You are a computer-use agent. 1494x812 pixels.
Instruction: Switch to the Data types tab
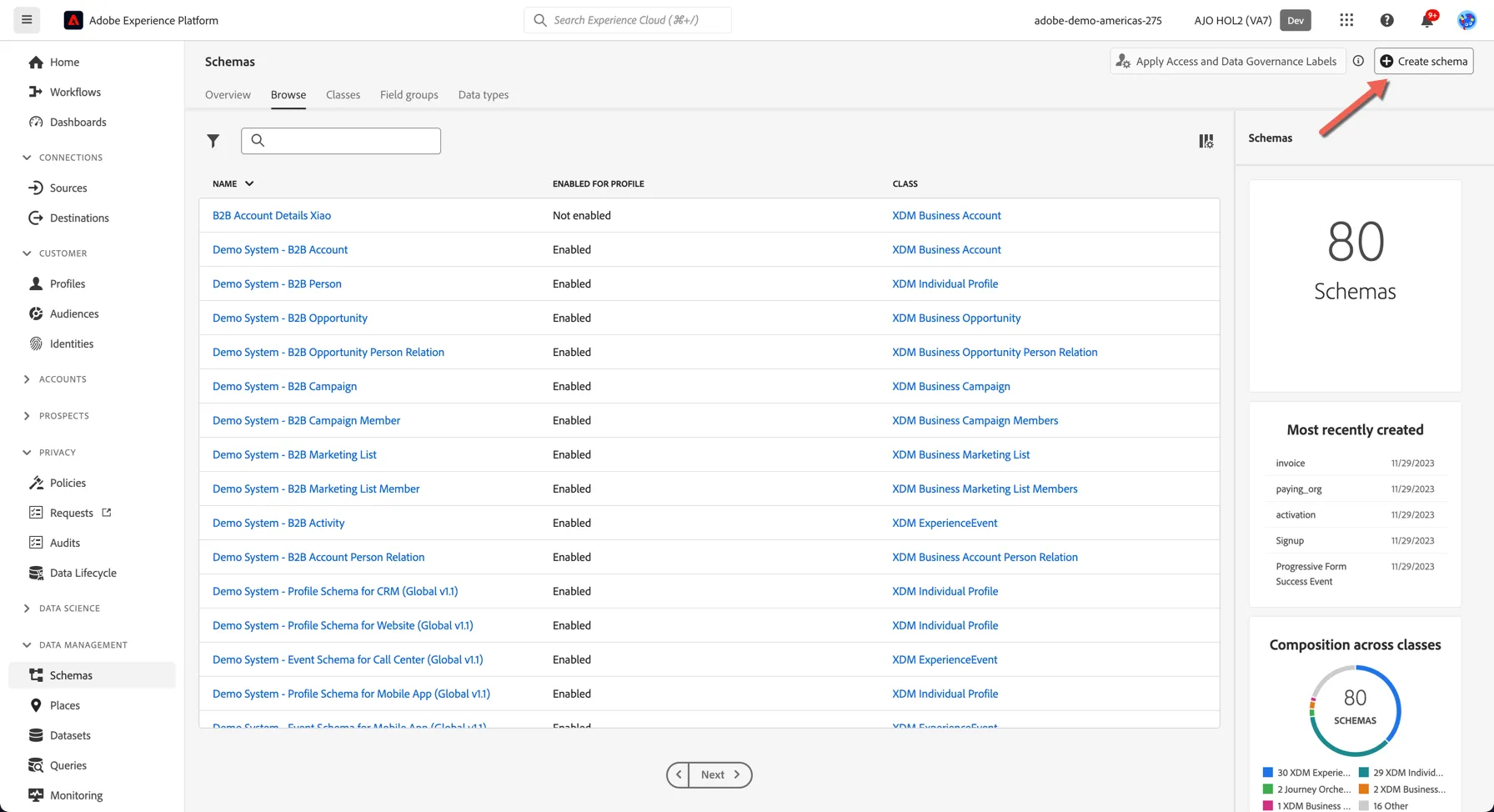pos(484,94)
